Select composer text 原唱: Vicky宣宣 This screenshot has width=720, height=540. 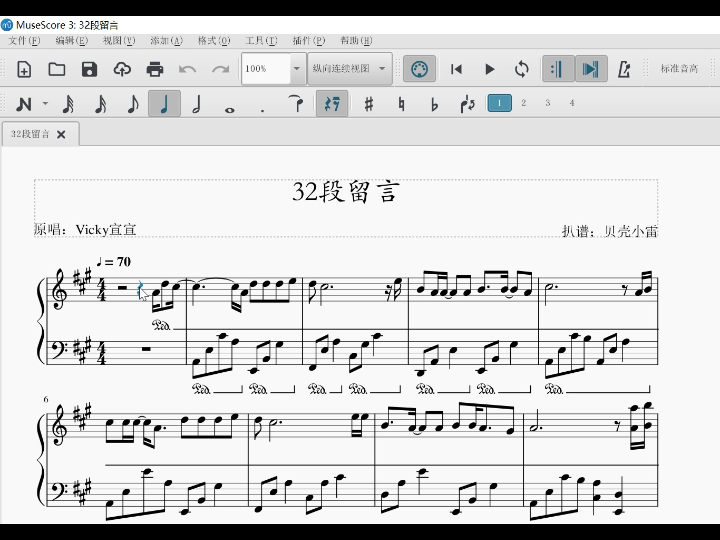click(x=85, y=230)
